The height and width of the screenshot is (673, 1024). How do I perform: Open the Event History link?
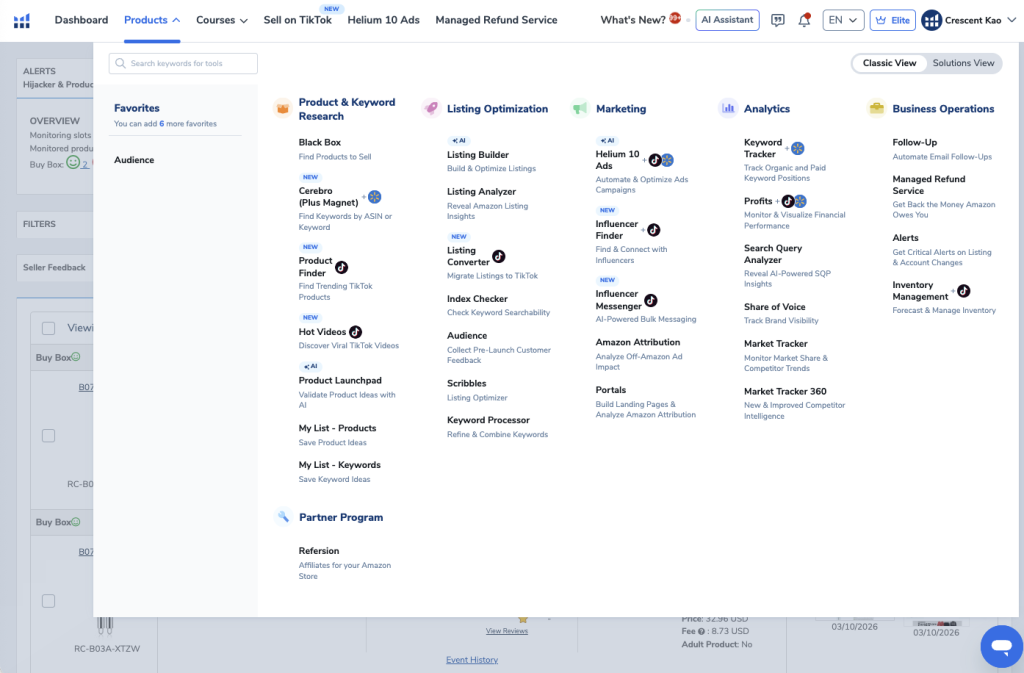pos(472,660)
